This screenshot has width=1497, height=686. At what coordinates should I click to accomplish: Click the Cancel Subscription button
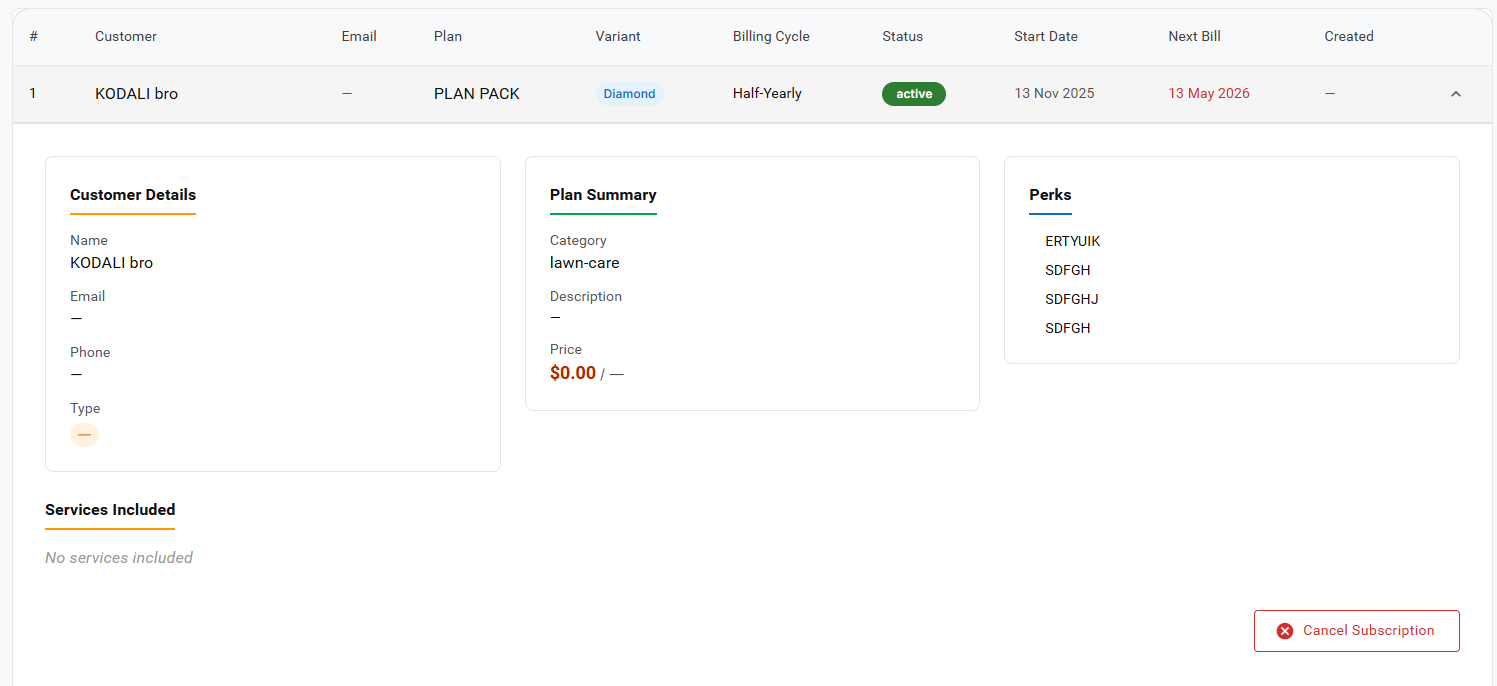[1357, 631]
